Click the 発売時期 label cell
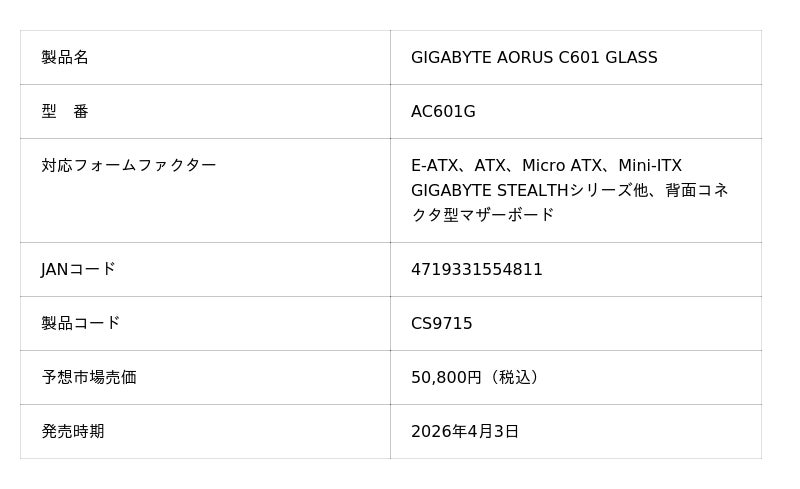 click(72, 432)
